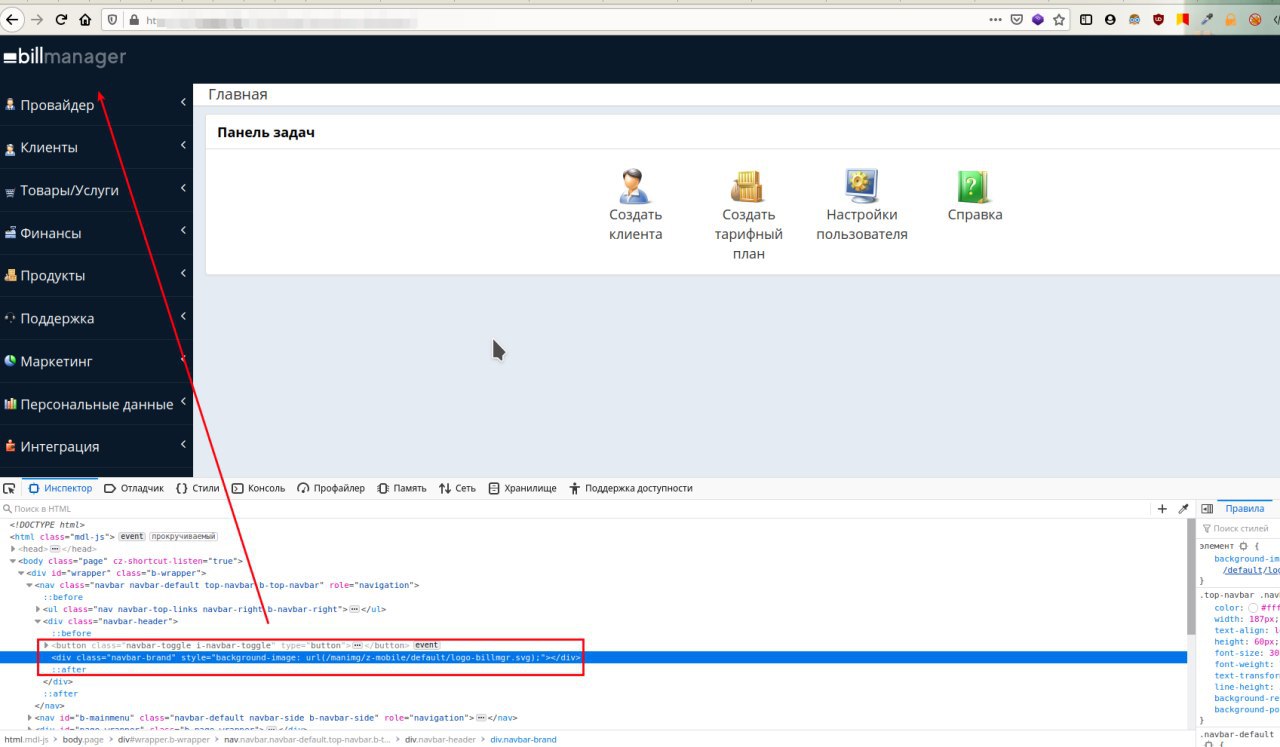1280x747 pixels.
Task: Click the Marketing pie chart icon
Action: [x=10, y=361]
